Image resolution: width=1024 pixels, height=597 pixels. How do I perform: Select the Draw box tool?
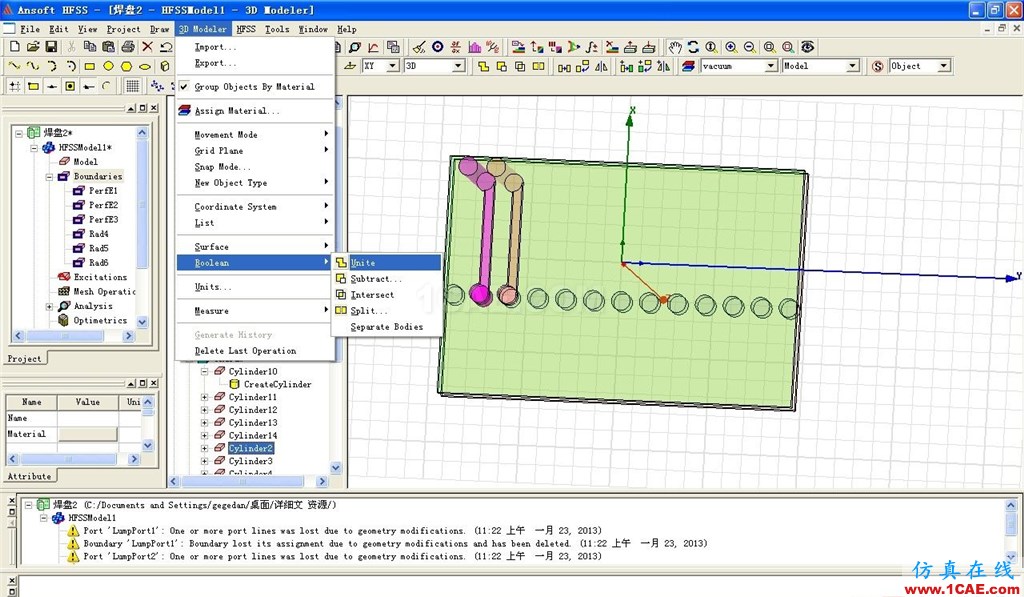pos(165,66)
